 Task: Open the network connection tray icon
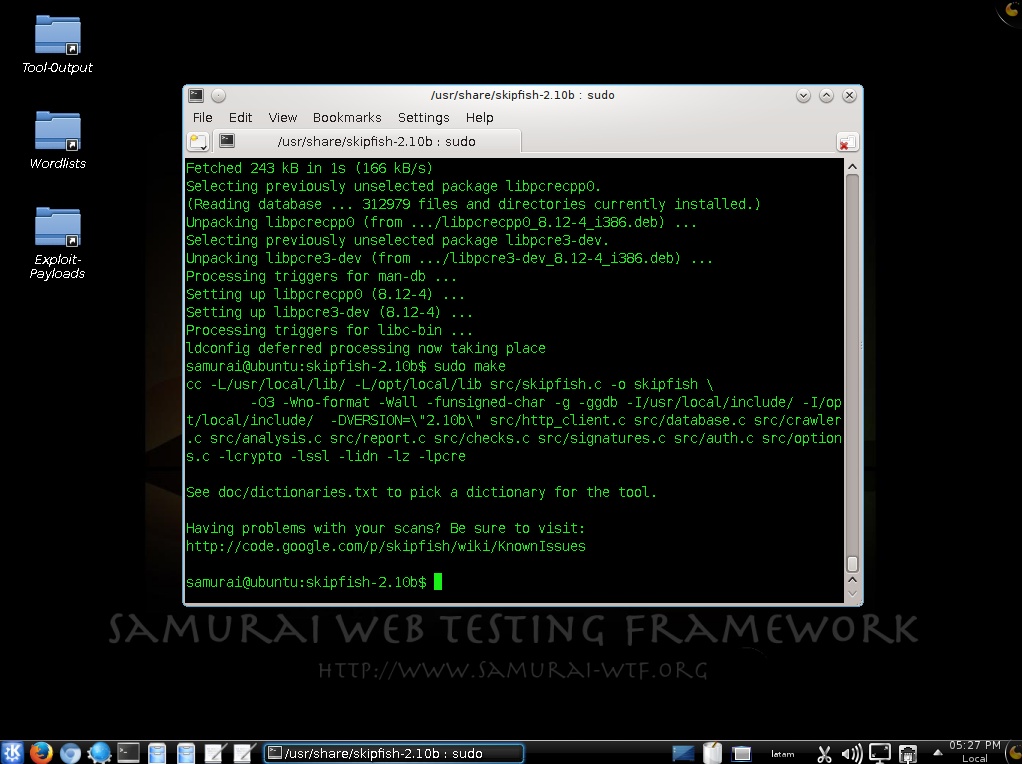coord(908,754)
